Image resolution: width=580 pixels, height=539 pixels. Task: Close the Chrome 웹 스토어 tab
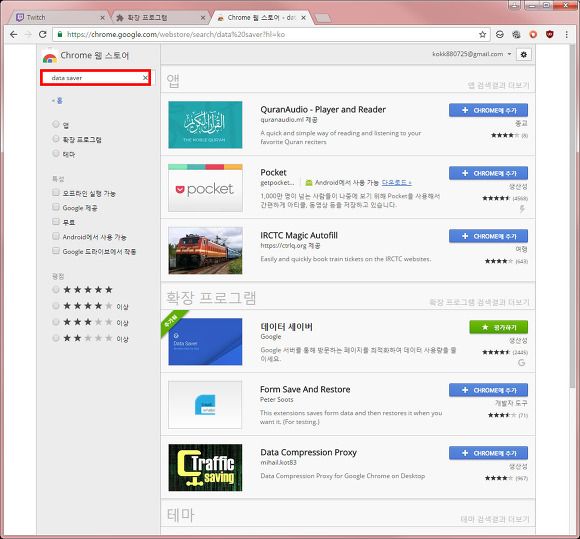[303, 18]
